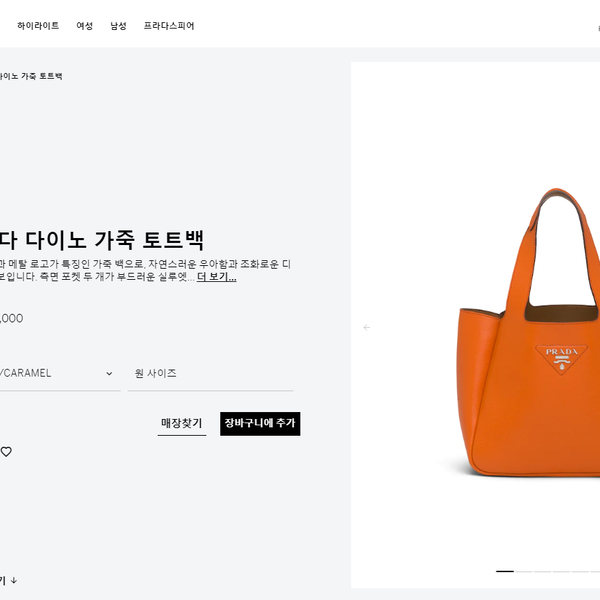Go to the fifth gallery slide indicator
This screenshot has height=600, width=600.
pos(580,571)
